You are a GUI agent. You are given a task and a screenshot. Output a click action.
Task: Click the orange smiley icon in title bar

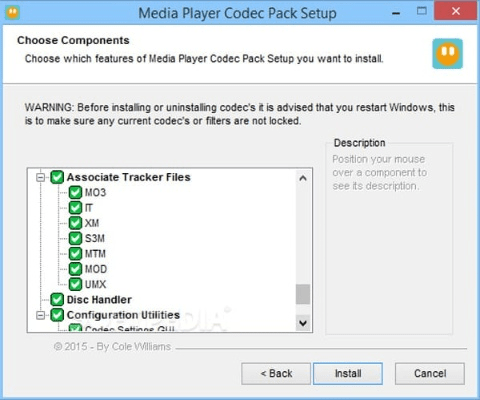click(x=13, y=13)
